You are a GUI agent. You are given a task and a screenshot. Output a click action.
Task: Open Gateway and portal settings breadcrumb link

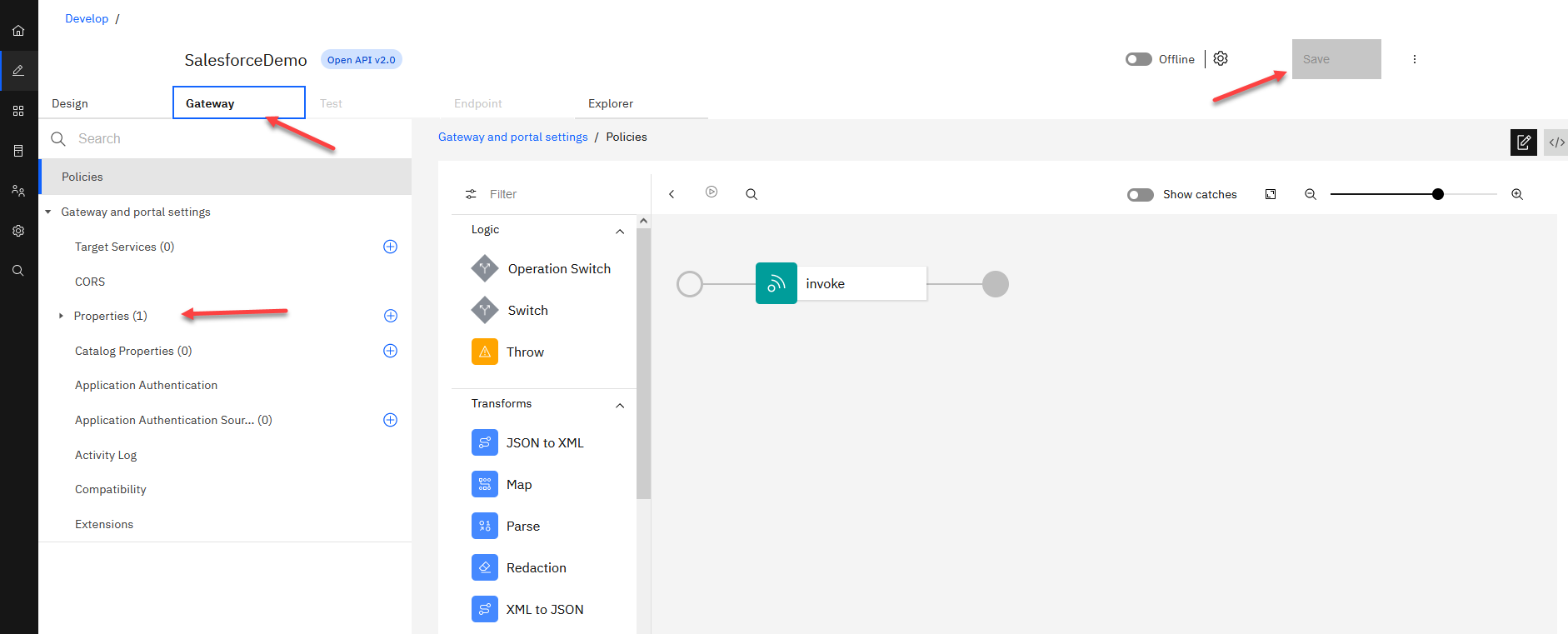[x=512, y=137]
